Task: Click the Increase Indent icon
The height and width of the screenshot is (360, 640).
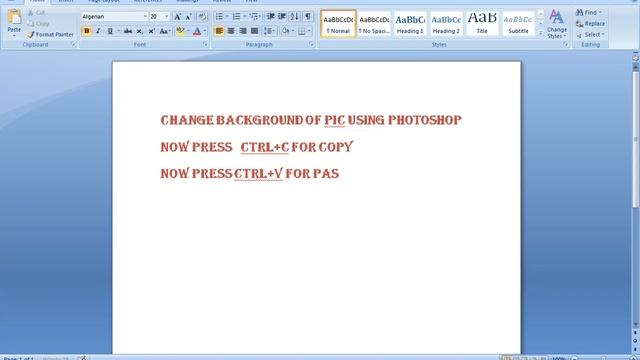Action: (282, 16)
